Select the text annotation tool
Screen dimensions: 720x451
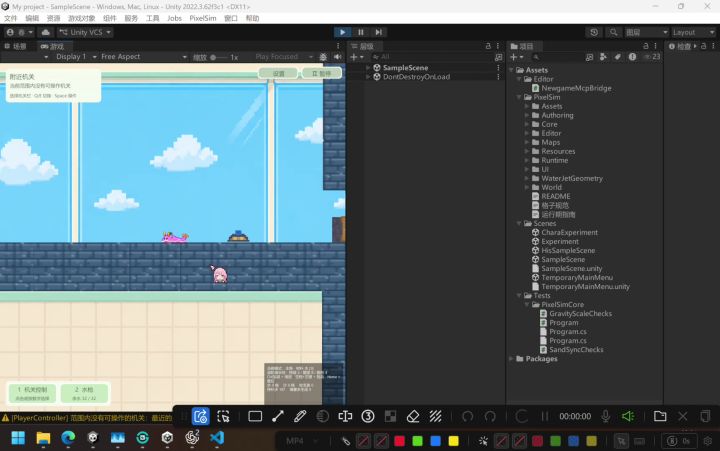(345, 417)
